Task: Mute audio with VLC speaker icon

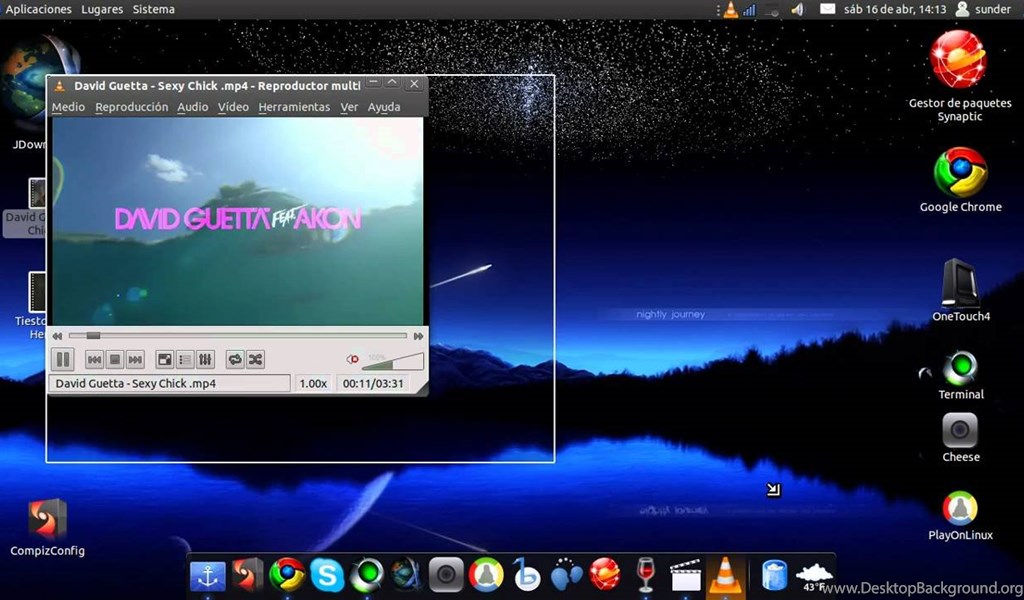Action: click(x=353, y=359)
